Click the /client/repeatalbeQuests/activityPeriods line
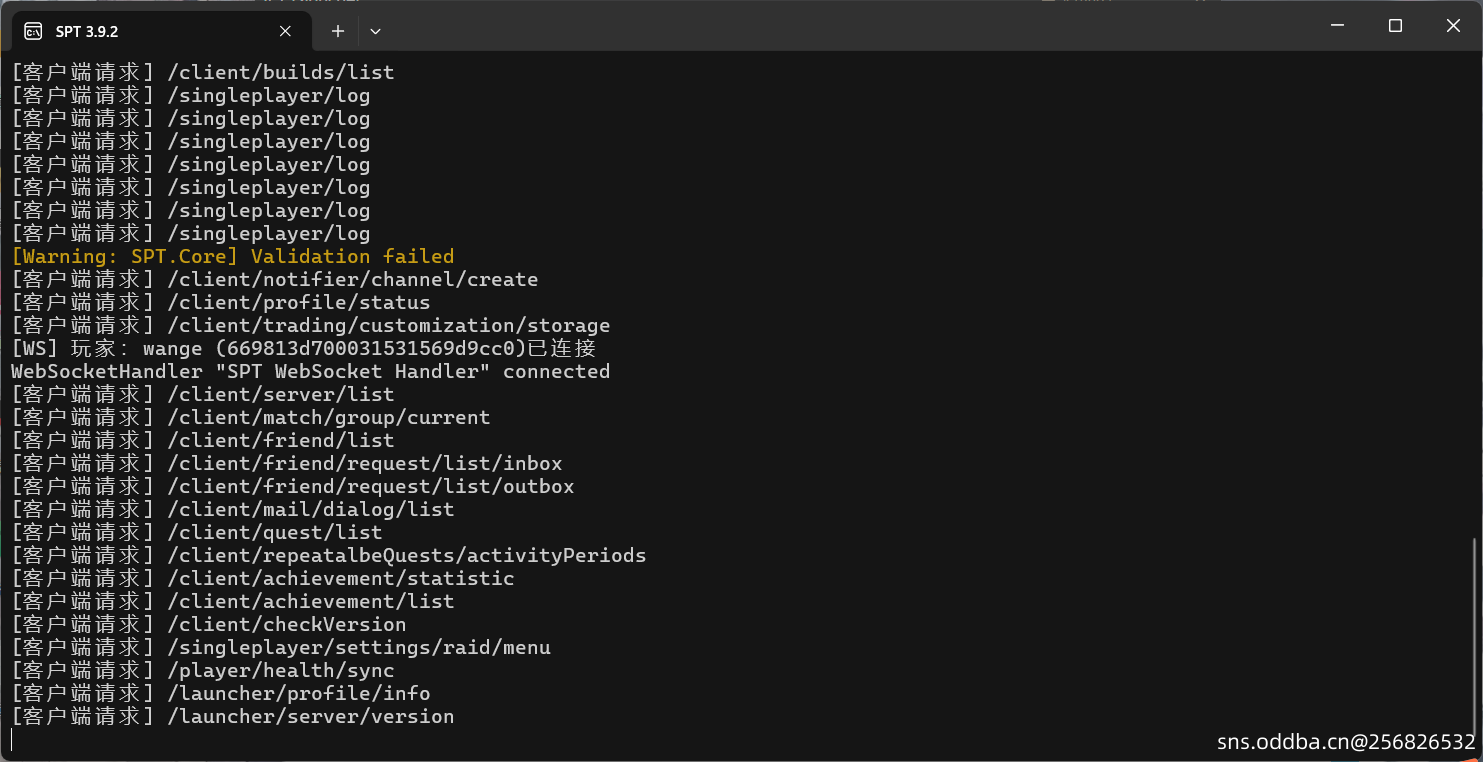 [x=328, y=556]
